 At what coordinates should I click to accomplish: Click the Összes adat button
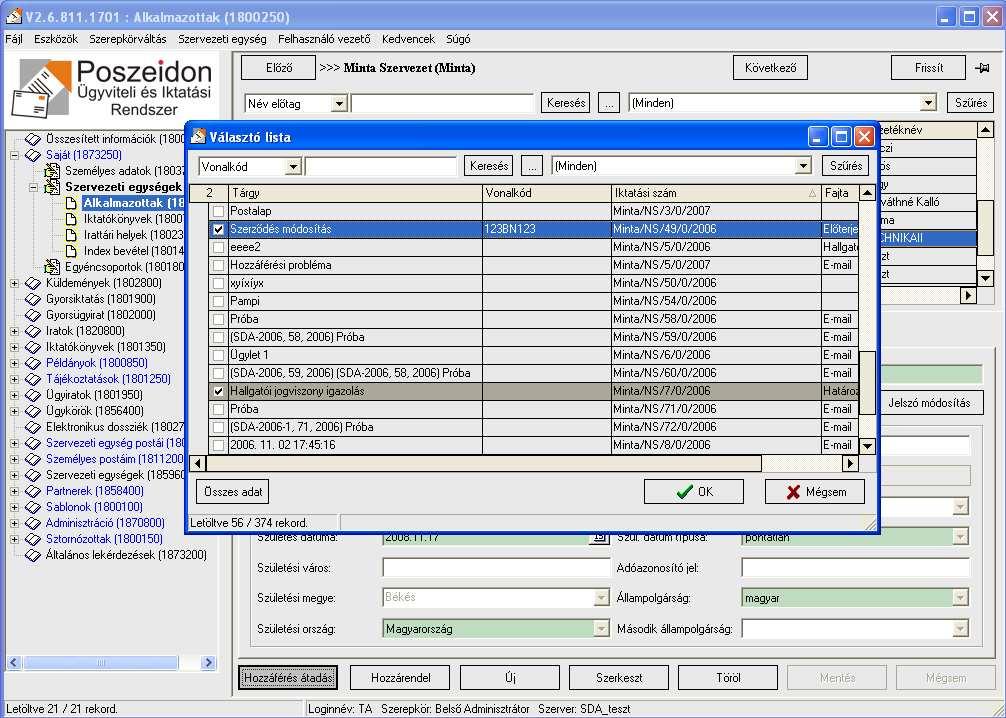click(x=233, y=492)
